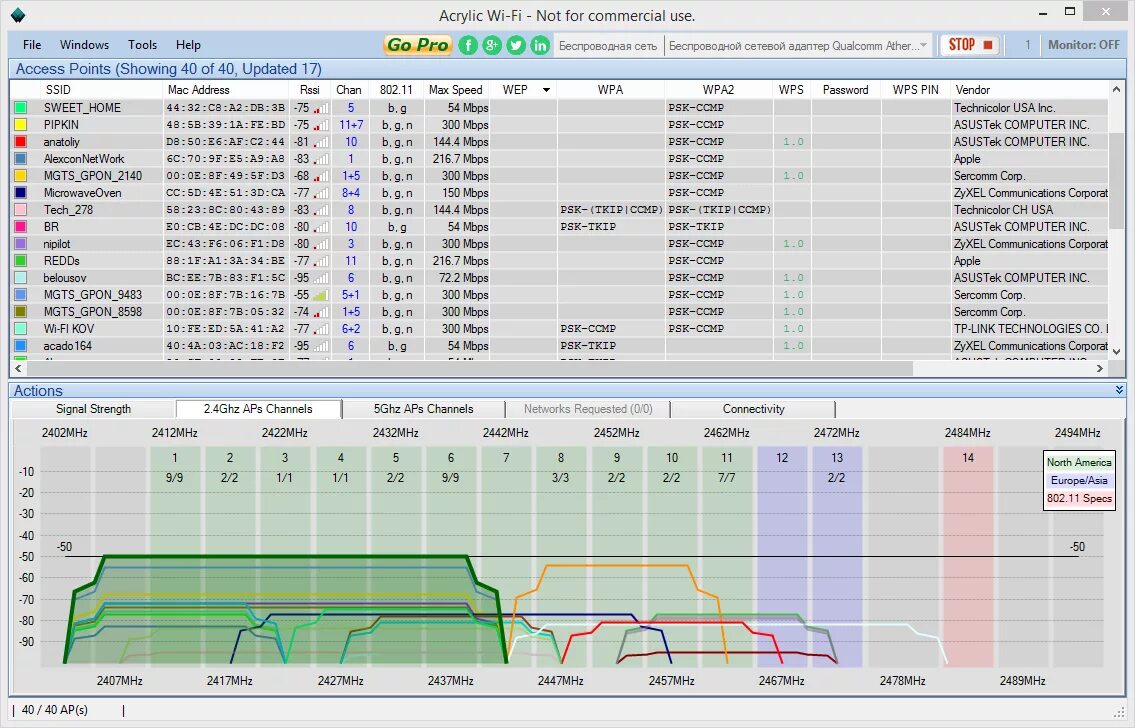This screenshot has height=728, width=1135.
Task: Click PIPKIN signal strength bars icon
Action: click(x=321, y=124)
